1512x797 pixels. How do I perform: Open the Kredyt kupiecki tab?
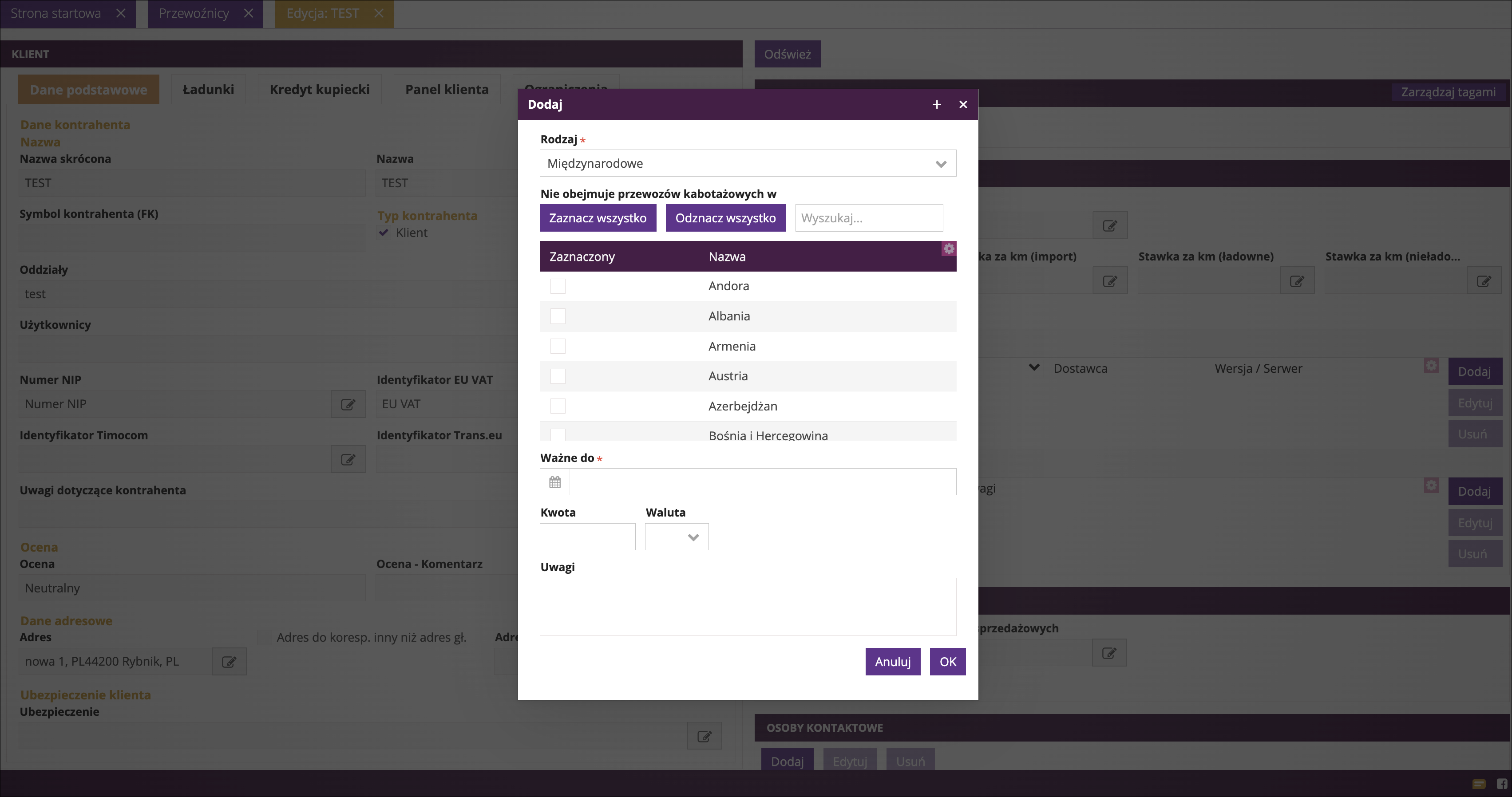point(320,90)
